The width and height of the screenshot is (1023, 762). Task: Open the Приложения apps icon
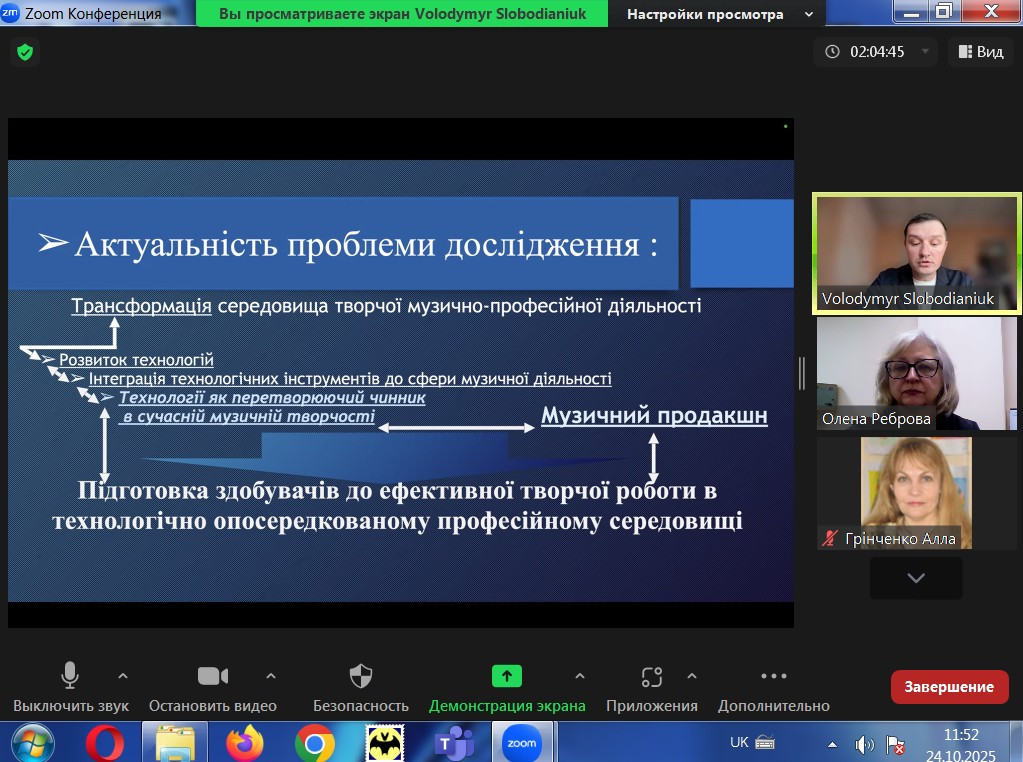(x=651, y=677)
